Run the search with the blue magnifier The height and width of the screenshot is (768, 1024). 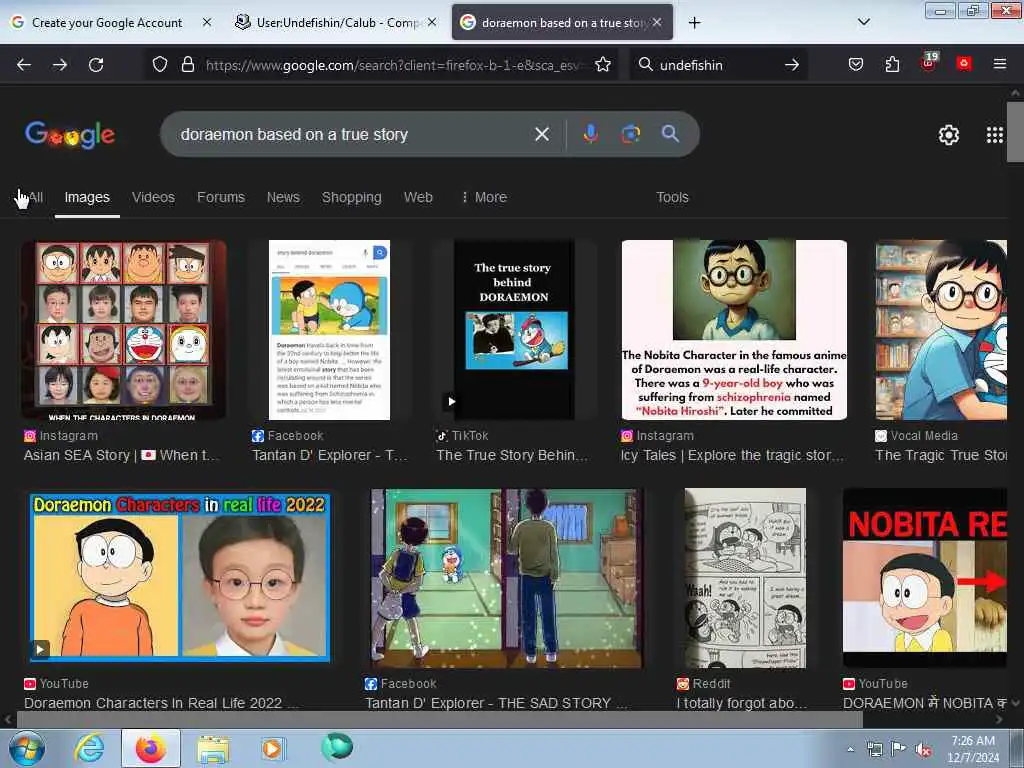(670, 134)
